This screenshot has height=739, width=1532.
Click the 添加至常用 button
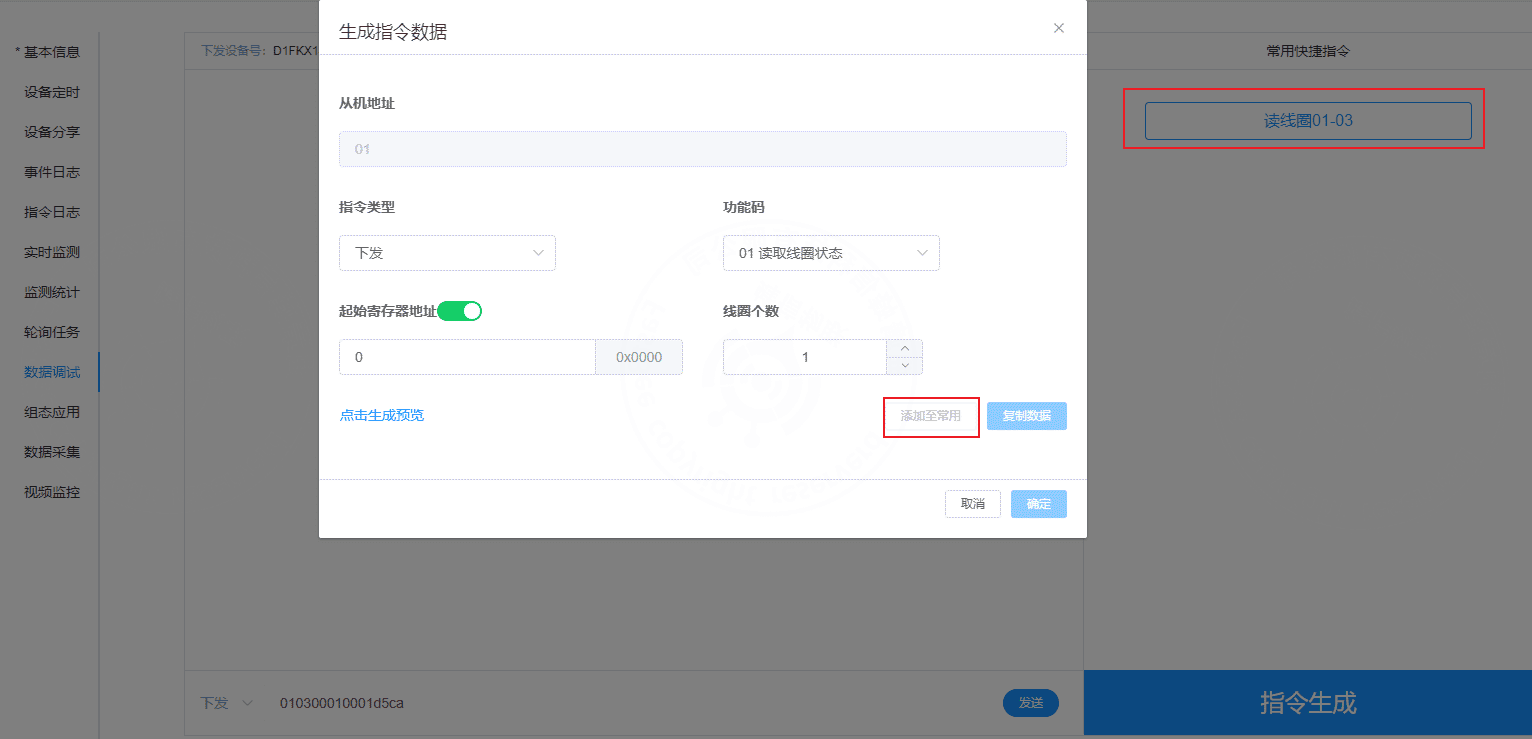click(x=930, y=416)
